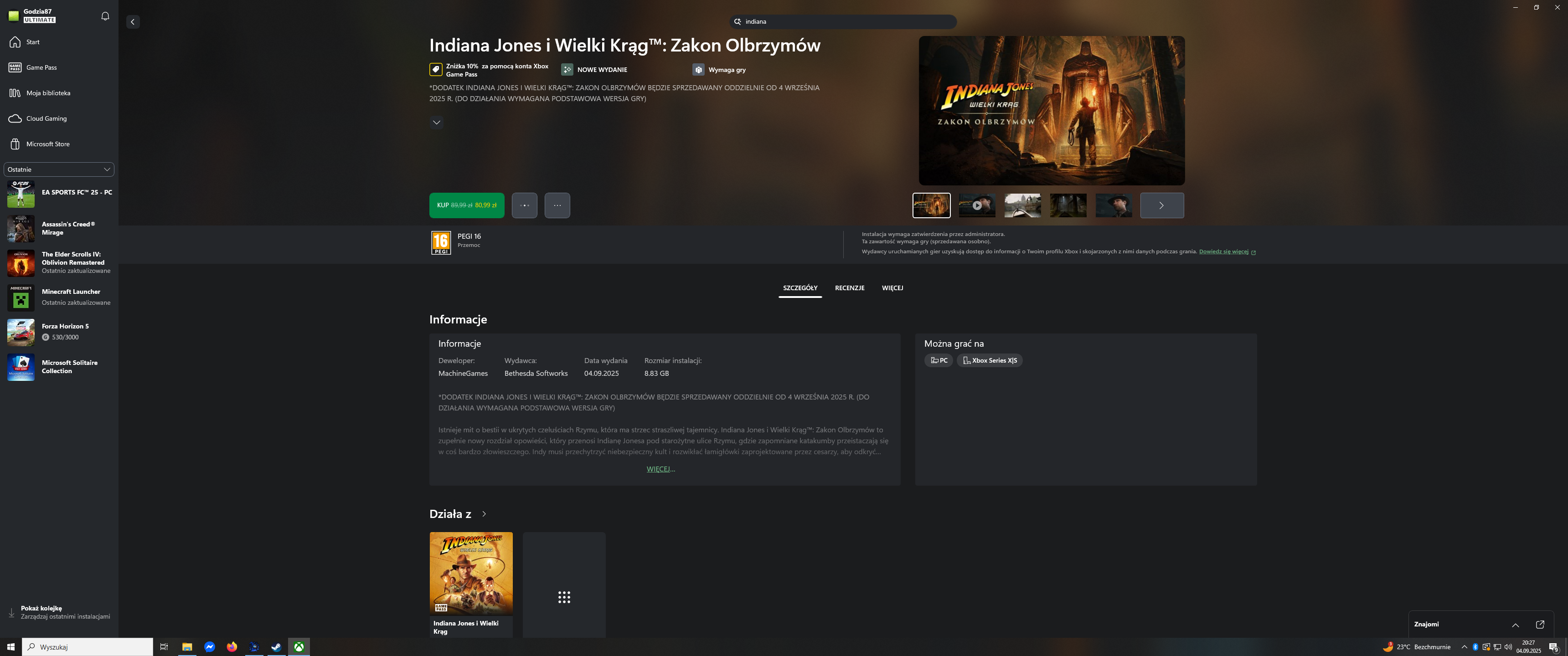Expand the Ostatnie dropdown
This screenshot has width=1568, height=656.
click(x=59, y=169)
